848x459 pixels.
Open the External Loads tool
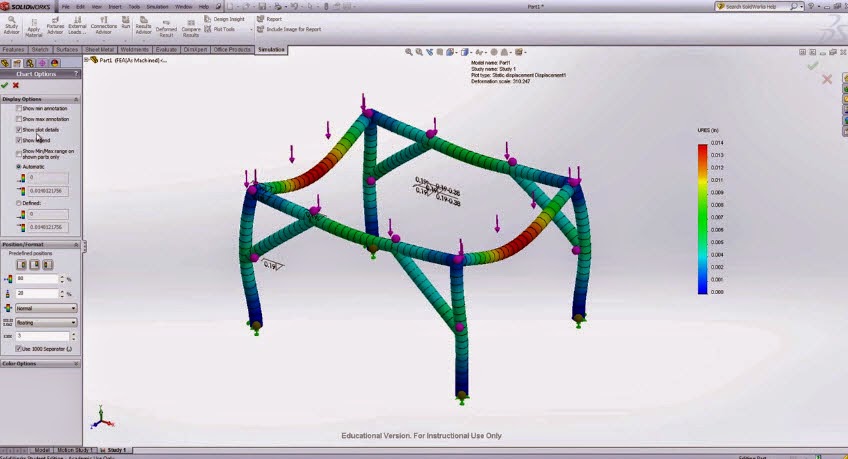pos(77,25)
